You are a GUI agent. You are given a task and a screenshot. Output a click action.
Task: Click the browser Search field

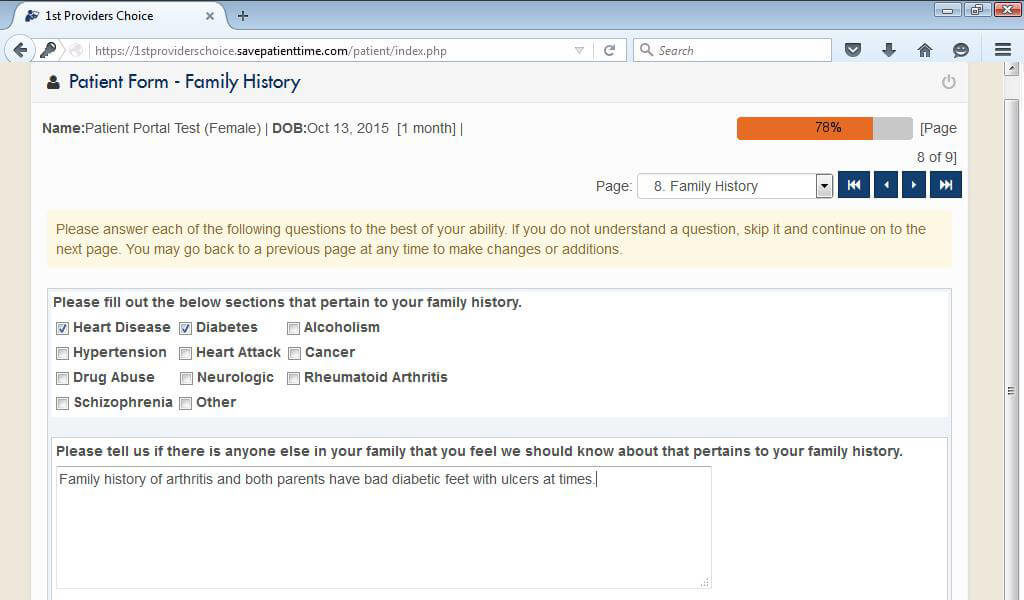732,50
